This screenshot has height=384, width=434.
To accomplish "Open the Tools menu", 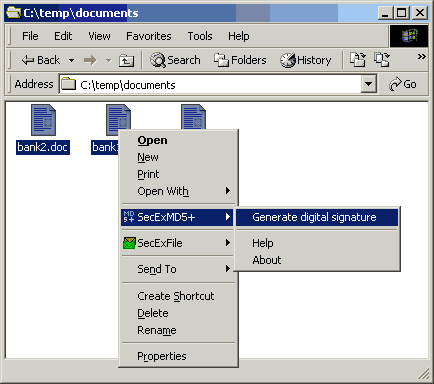I will pos(200,36).
